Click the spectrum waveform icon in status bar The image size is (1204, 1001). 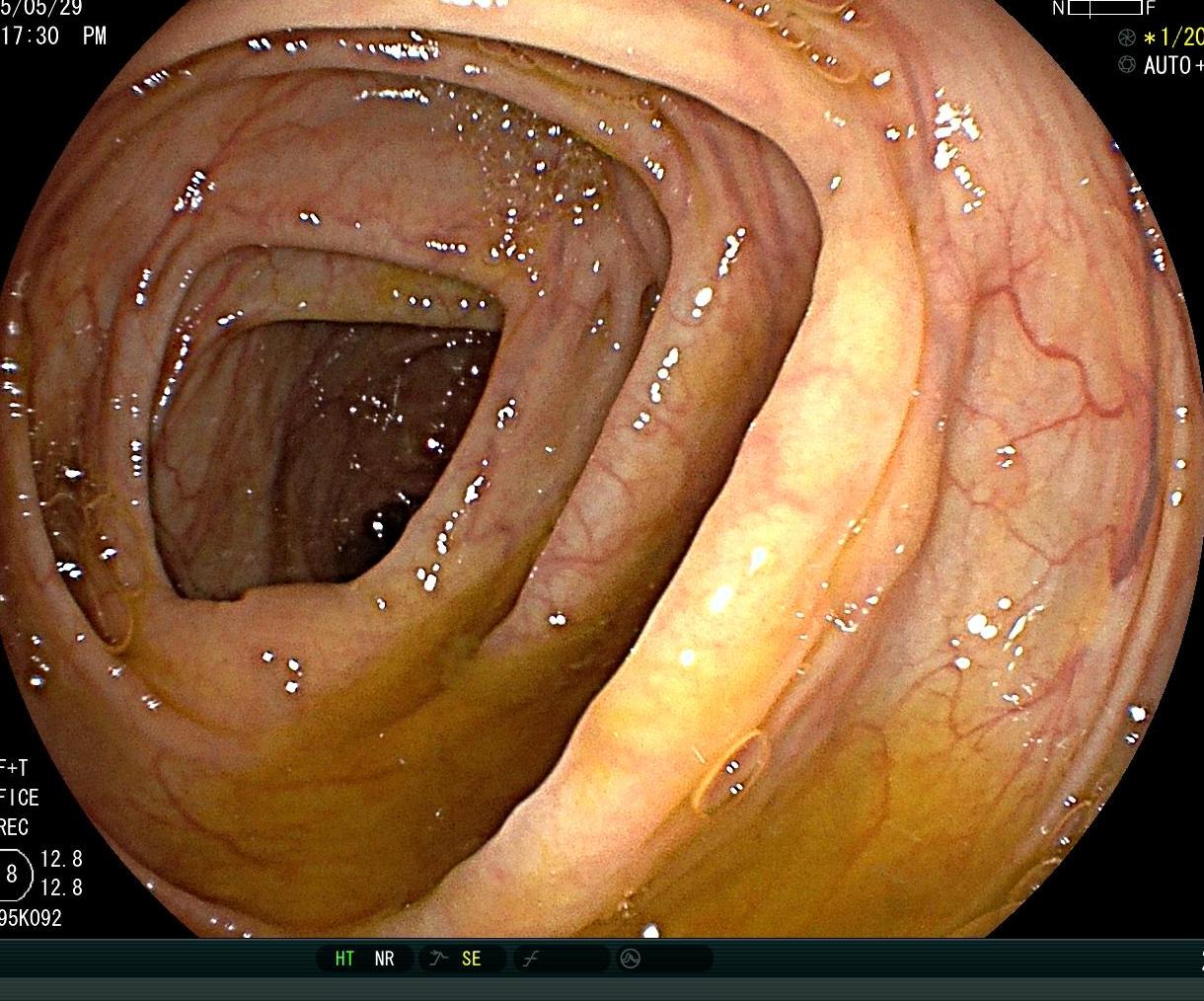(631, 959)
